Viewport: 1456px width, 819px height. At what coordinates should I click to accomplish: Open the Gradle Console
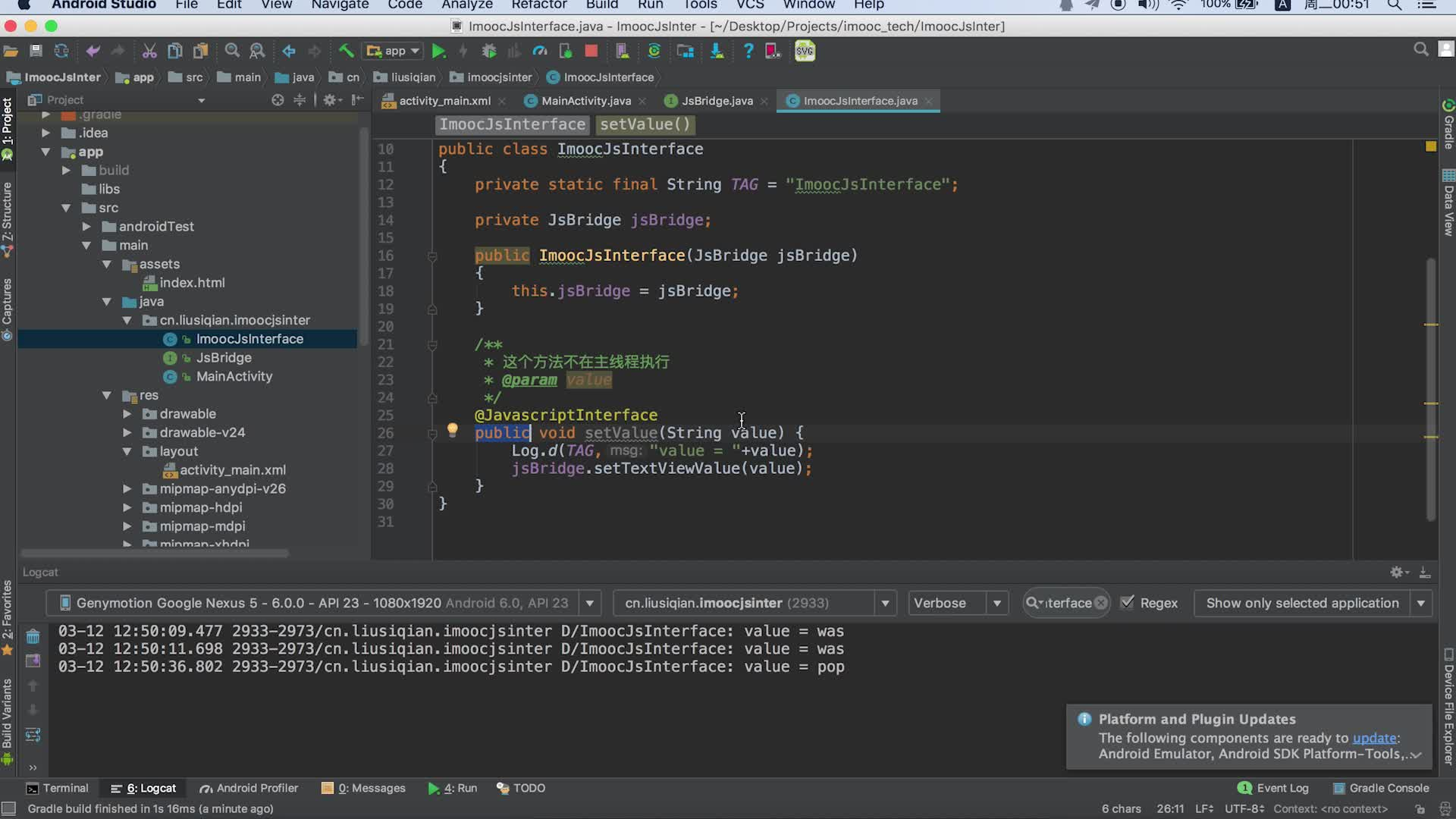pyautogui.click(x=1381, y=789)
